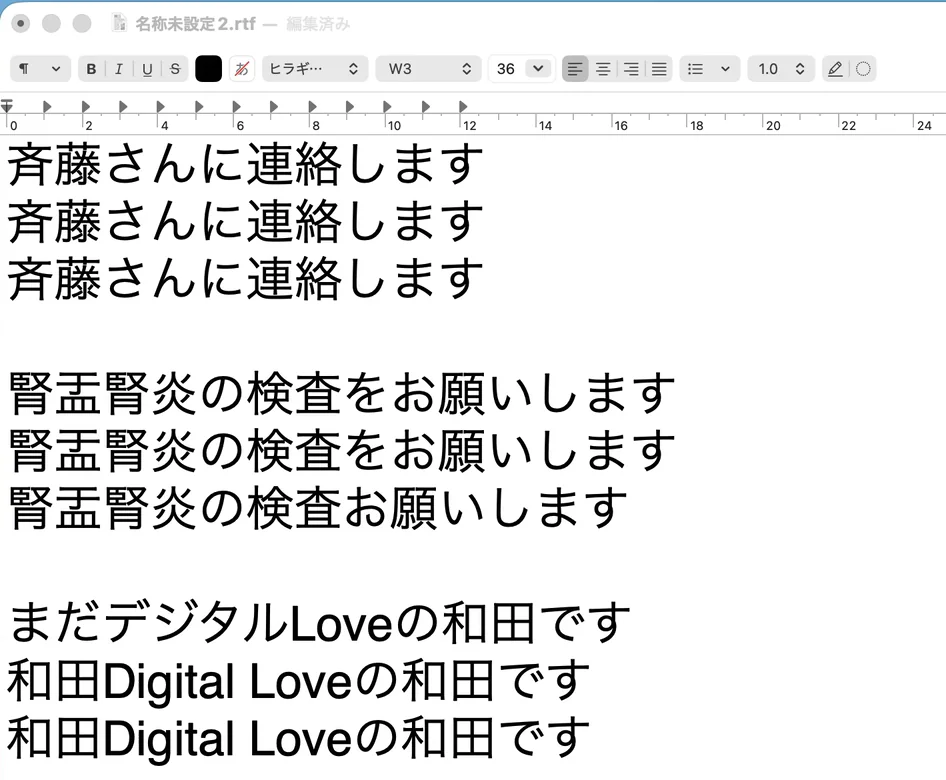
Task: Click the first line 斉藤さんに連絡します
Action: [x=246, y=164]
